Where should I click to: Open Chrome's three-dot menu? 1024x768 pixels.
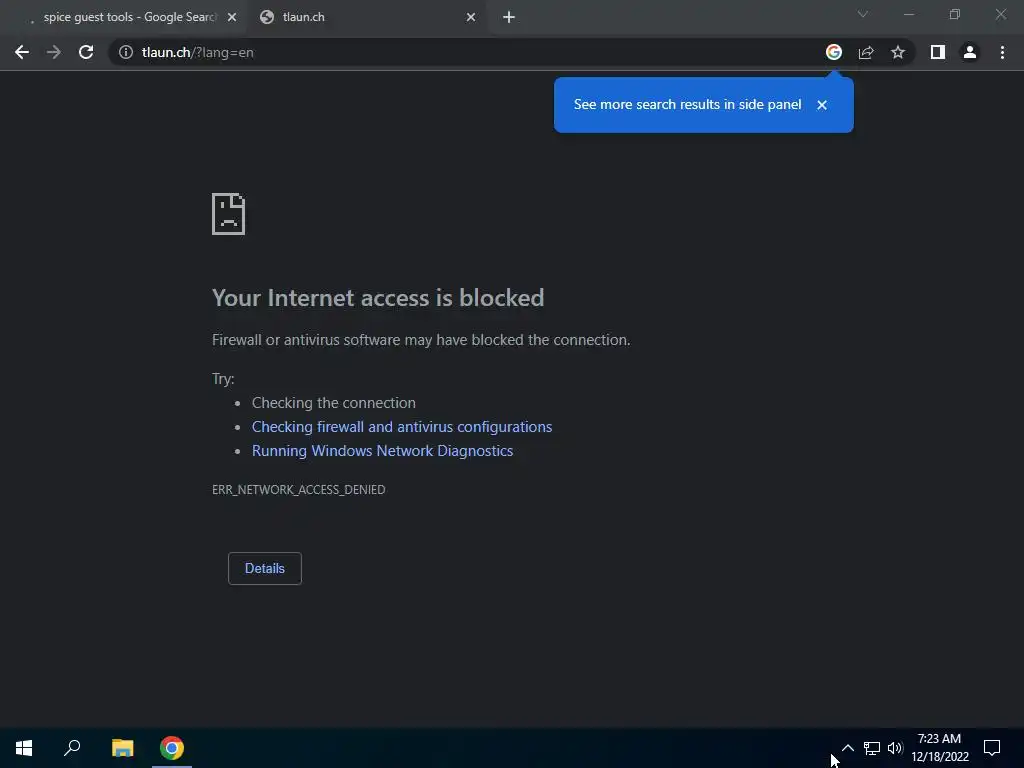click(1002, 52)
